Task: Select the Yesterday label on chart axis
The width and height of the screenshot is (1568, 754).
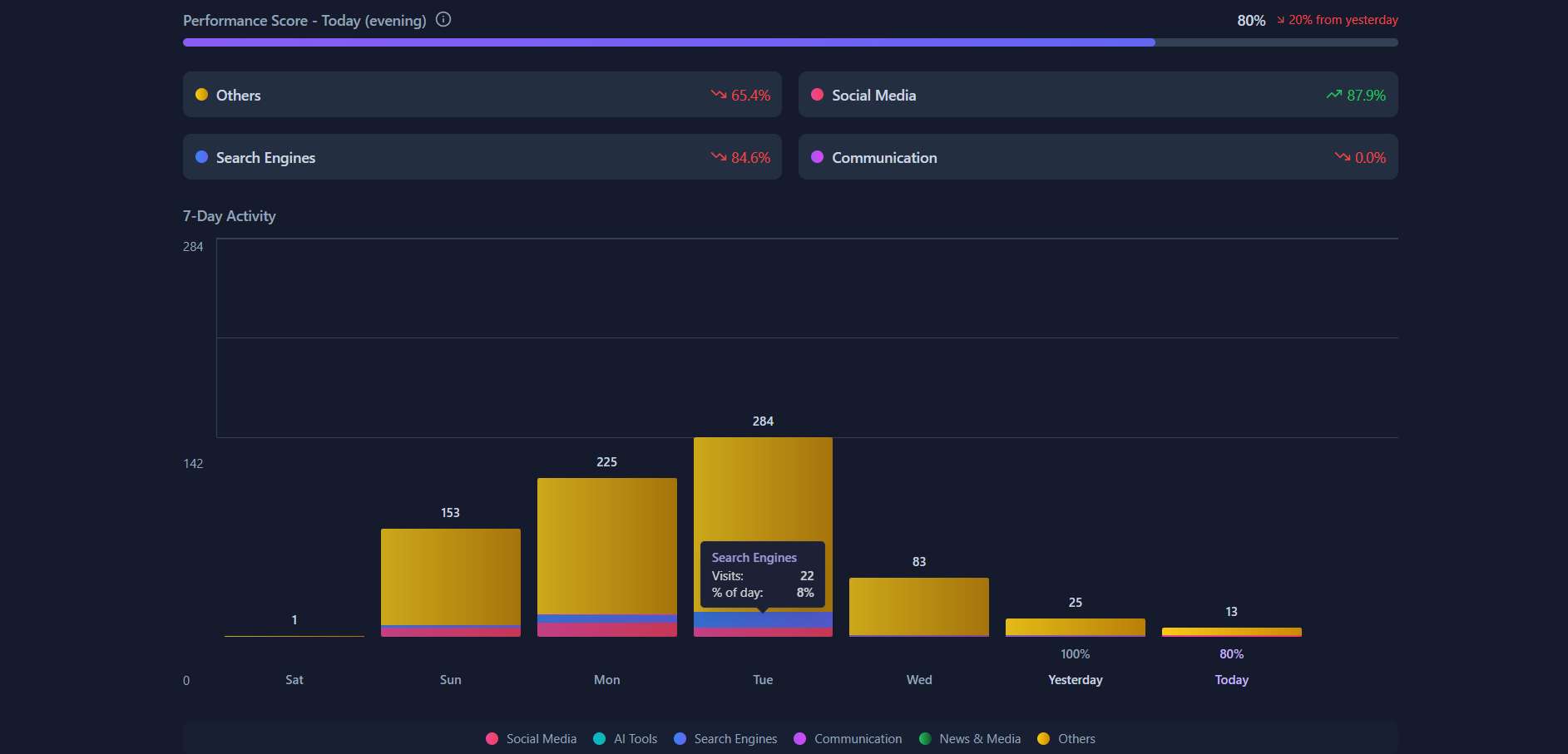Action: pos(1075,680)
